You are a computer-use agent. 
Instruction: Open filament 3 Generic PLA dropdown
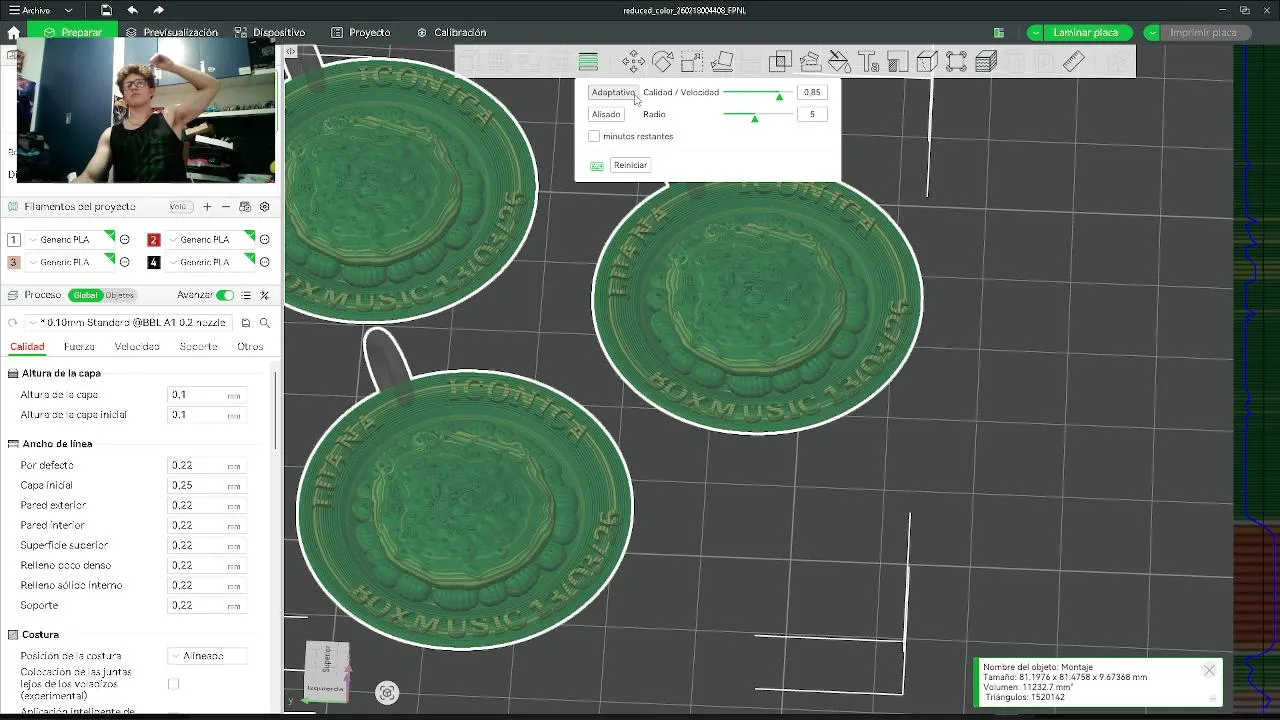(70, 262)
